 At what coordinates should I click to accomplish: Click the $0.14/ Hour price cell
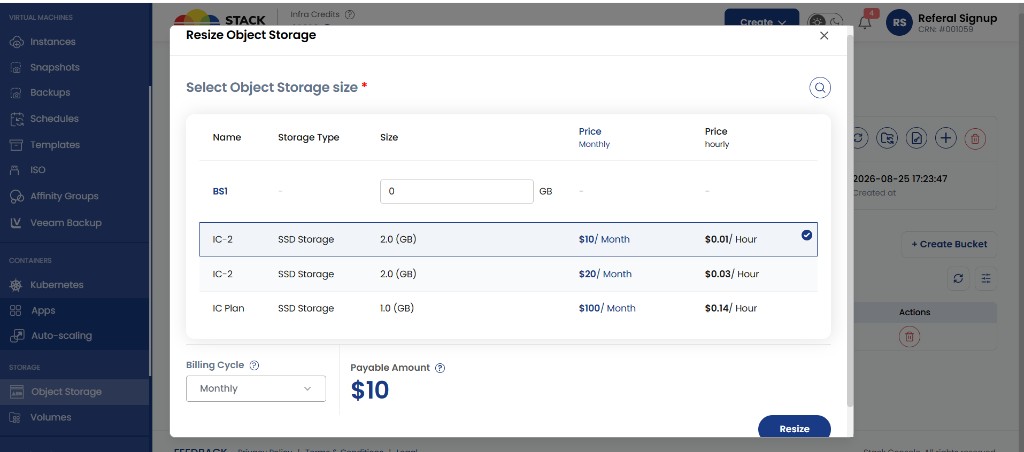[x=731, y=308]
